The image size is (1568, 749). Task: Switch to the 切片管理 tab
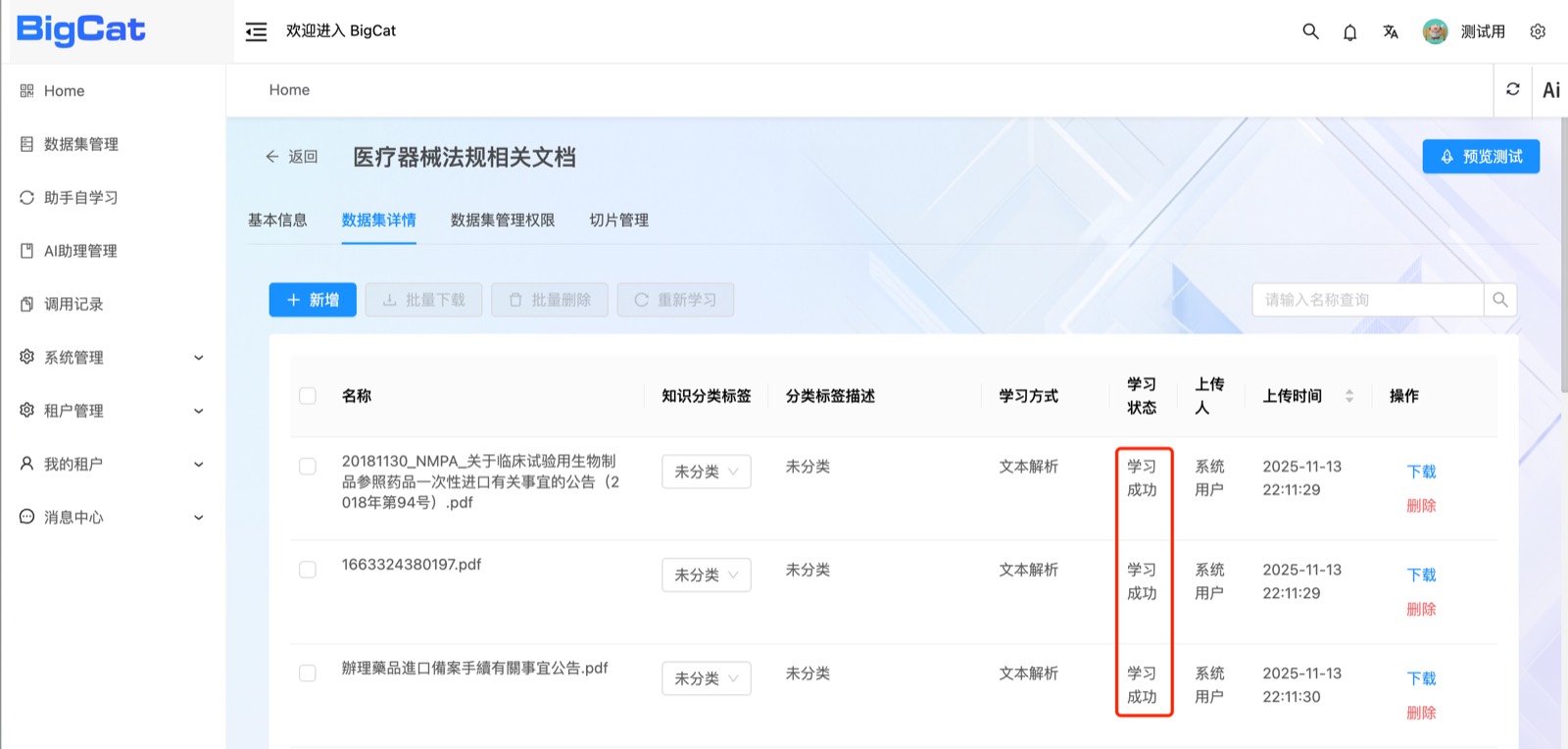[x=618, y=220]
